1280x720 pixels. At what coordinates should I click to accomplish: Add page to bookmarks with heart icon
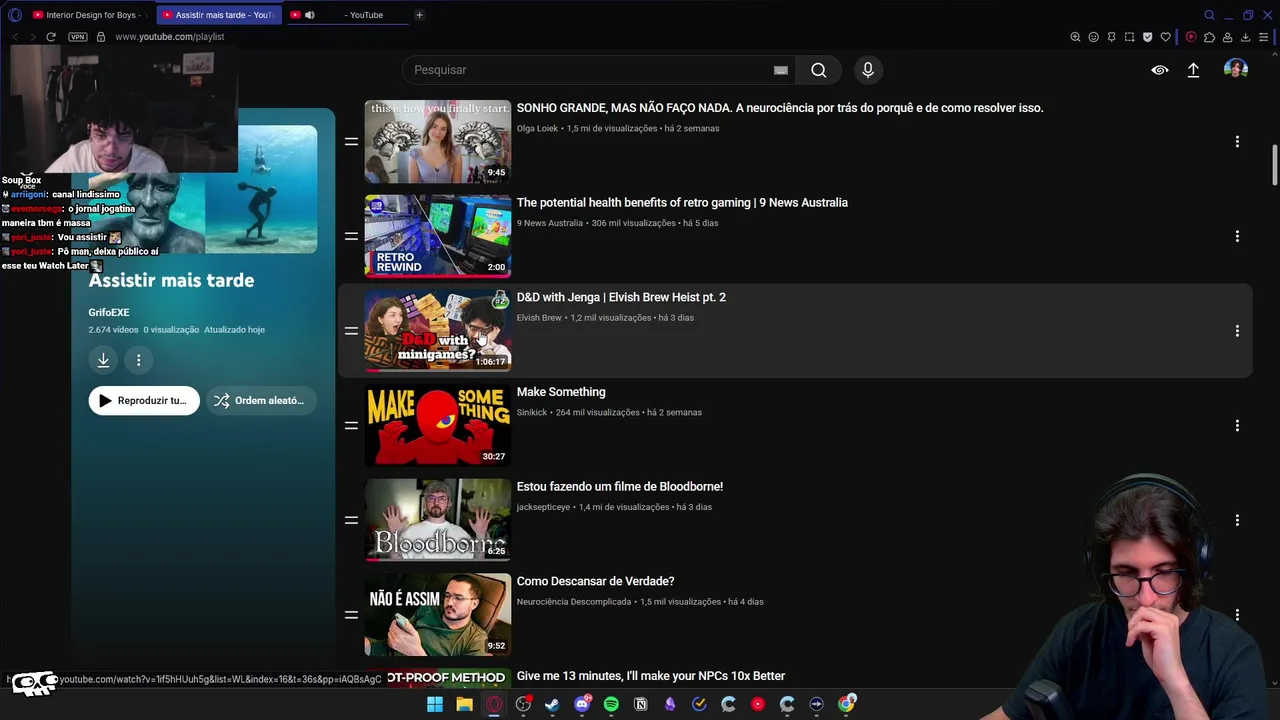pyautogui.click(x=1165, y=37)
